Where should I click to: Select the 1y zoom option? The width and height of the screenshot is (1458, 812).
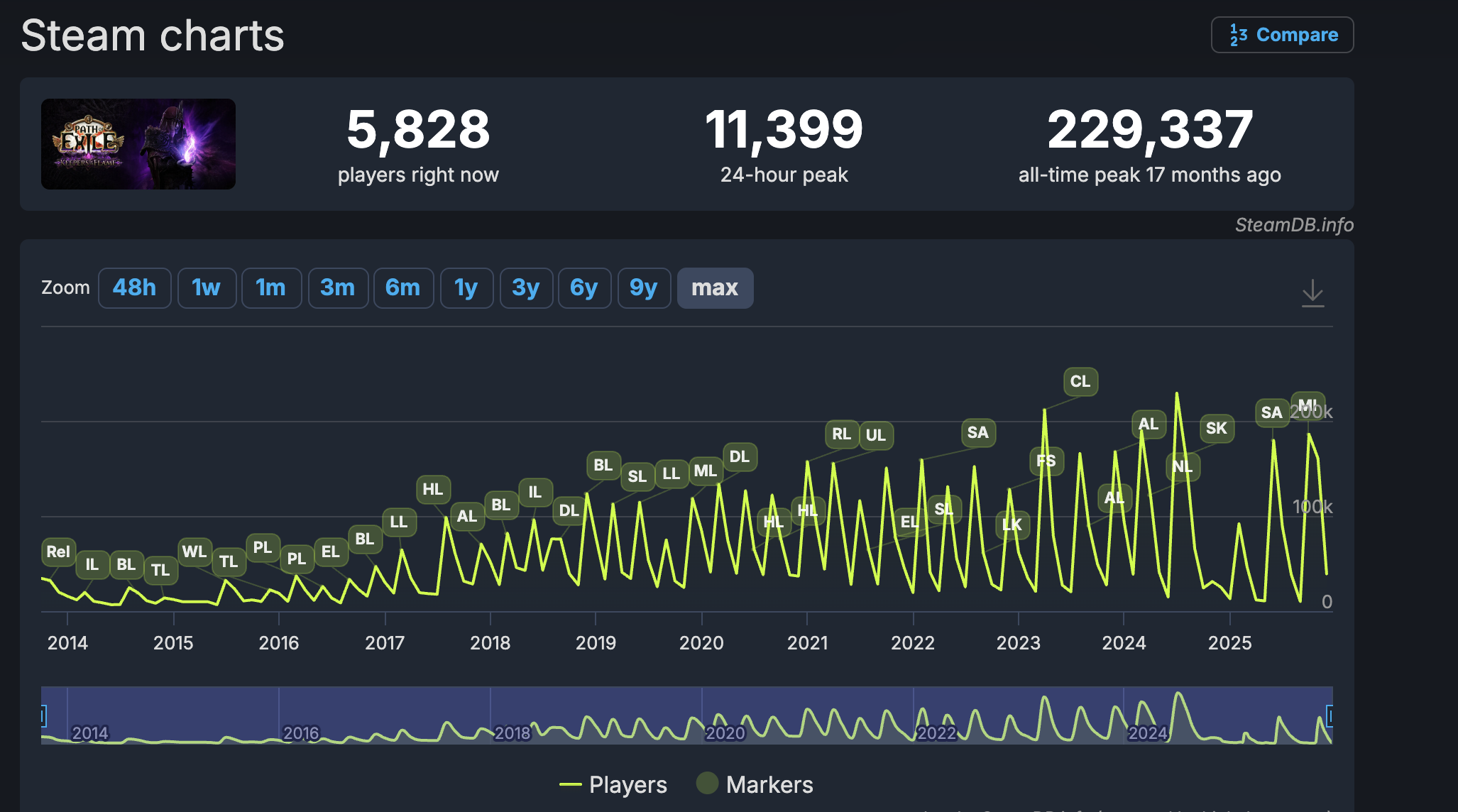click(466, 287)
